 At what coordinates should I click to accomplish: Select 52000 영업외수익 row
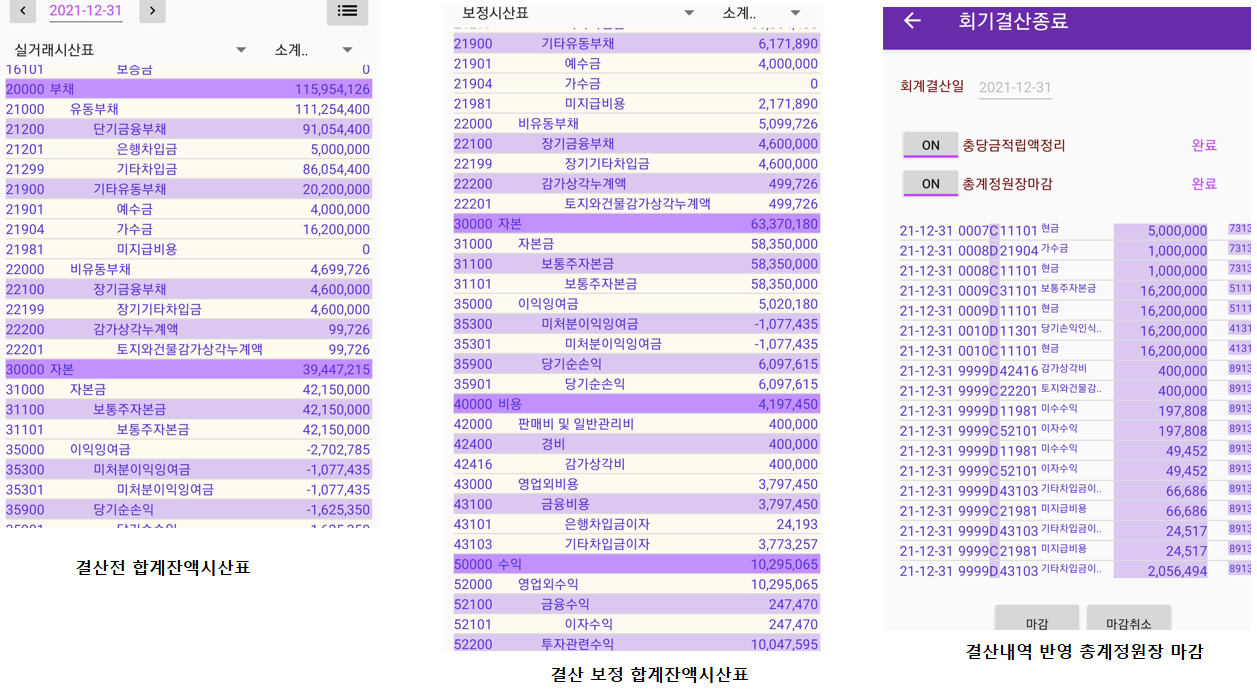coord(636,584)
